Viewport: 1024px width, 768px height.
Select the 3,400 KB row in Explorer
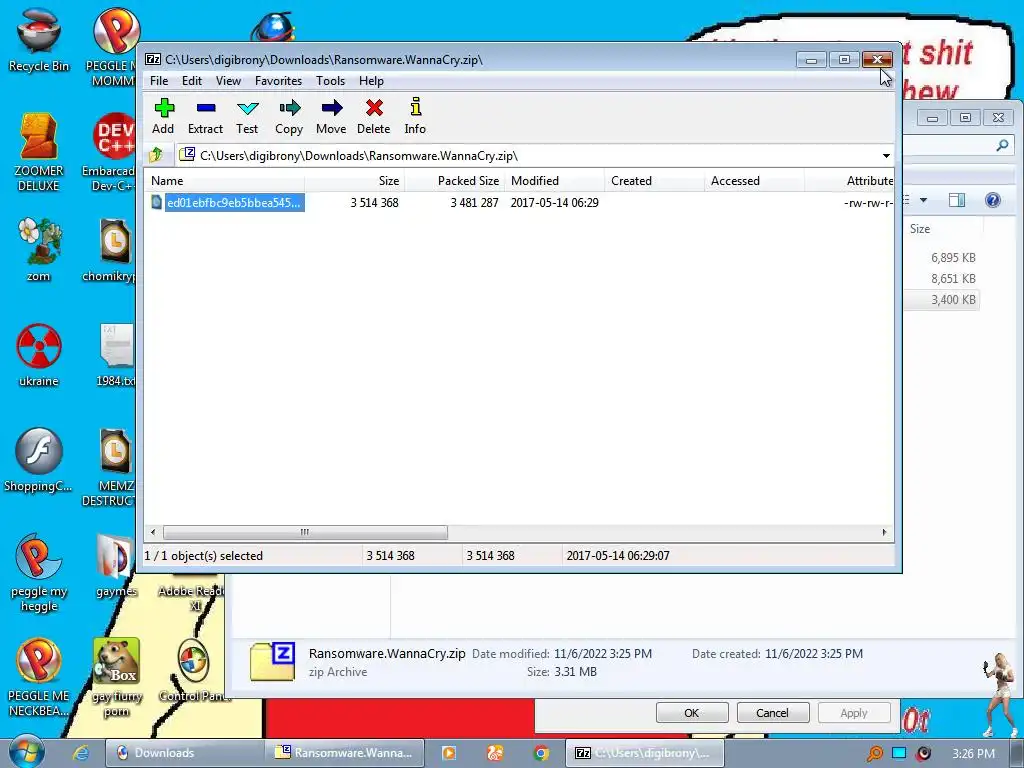click(x=944, y=300)
